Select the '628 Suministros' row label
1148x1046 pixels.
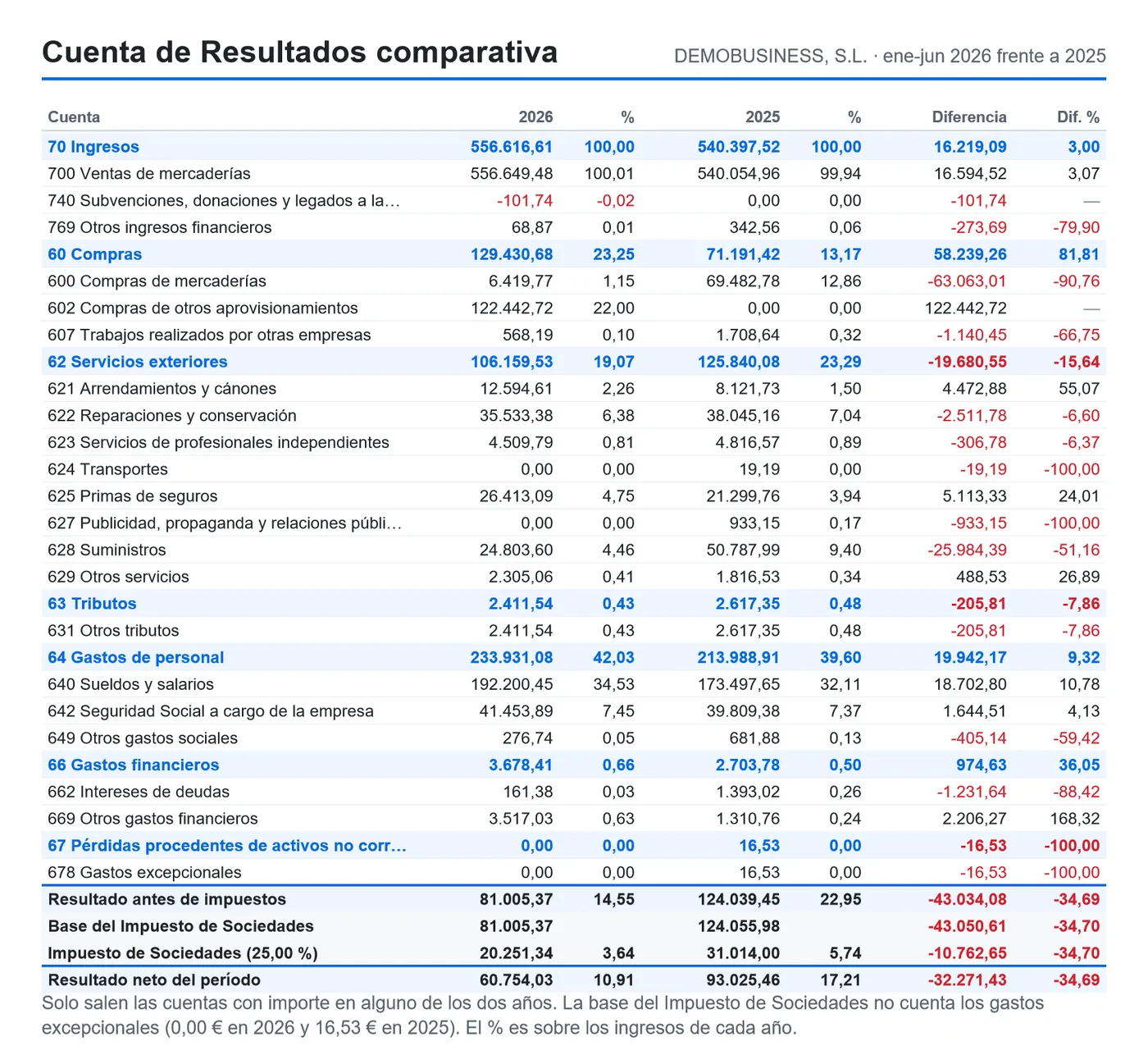[107, 550]
